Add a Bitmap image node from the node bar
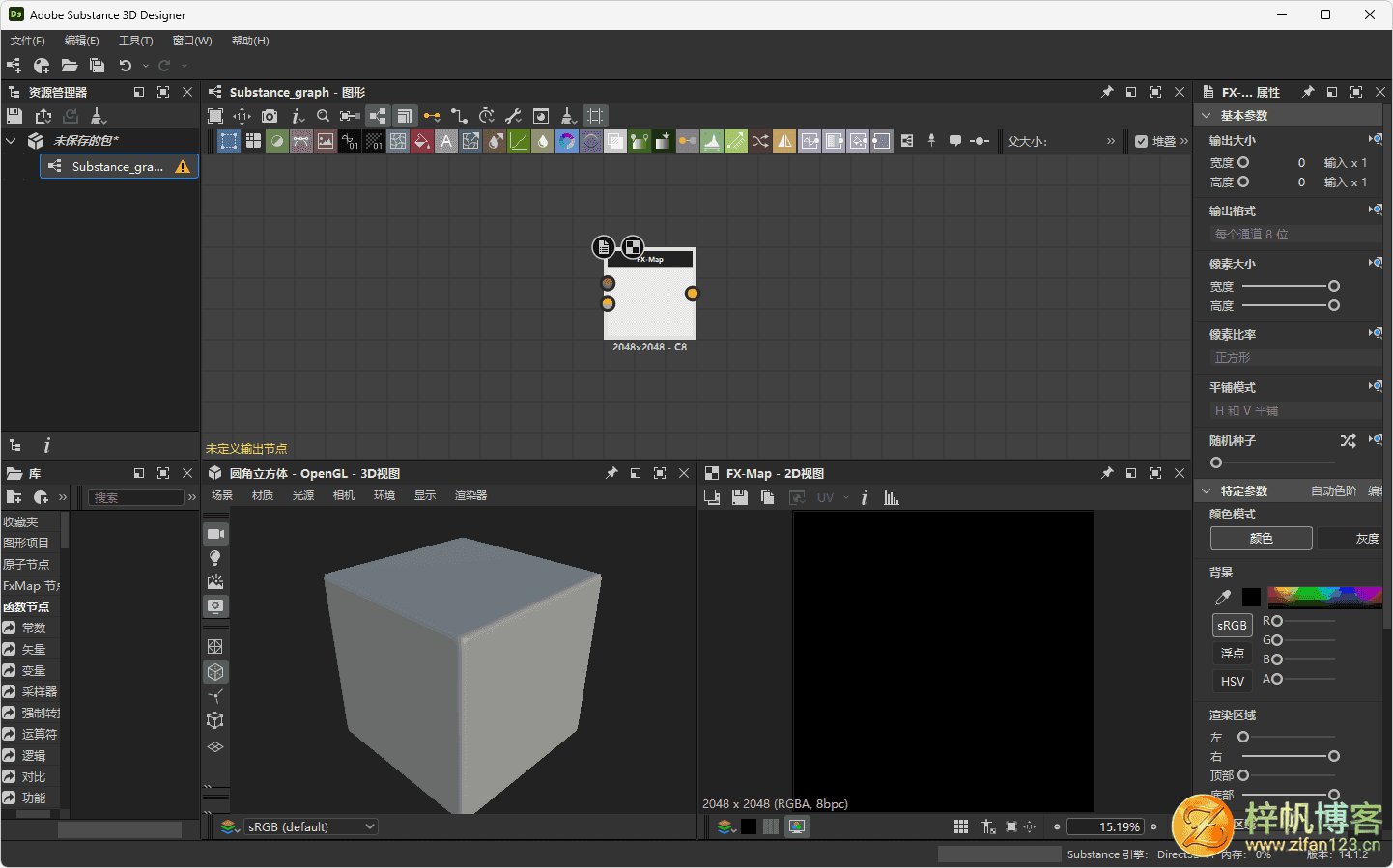This screenshot has height=868, width=1393. pos(326,141)
